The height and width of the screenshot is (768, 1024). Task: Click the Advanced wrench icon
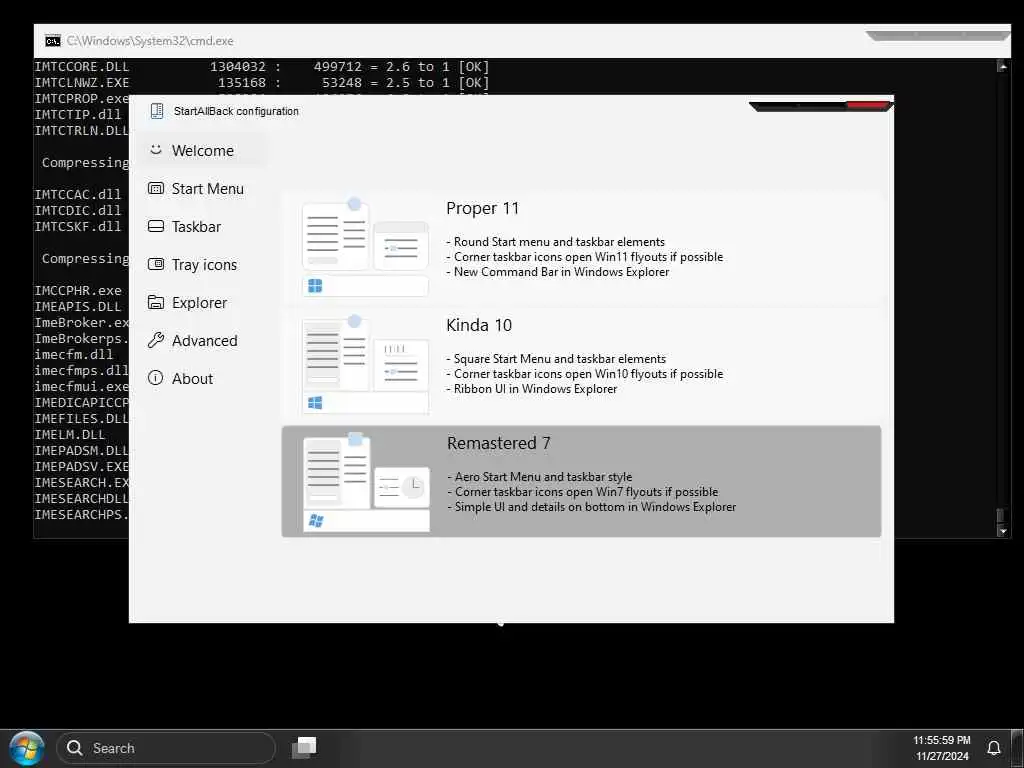tap(155, 340)
